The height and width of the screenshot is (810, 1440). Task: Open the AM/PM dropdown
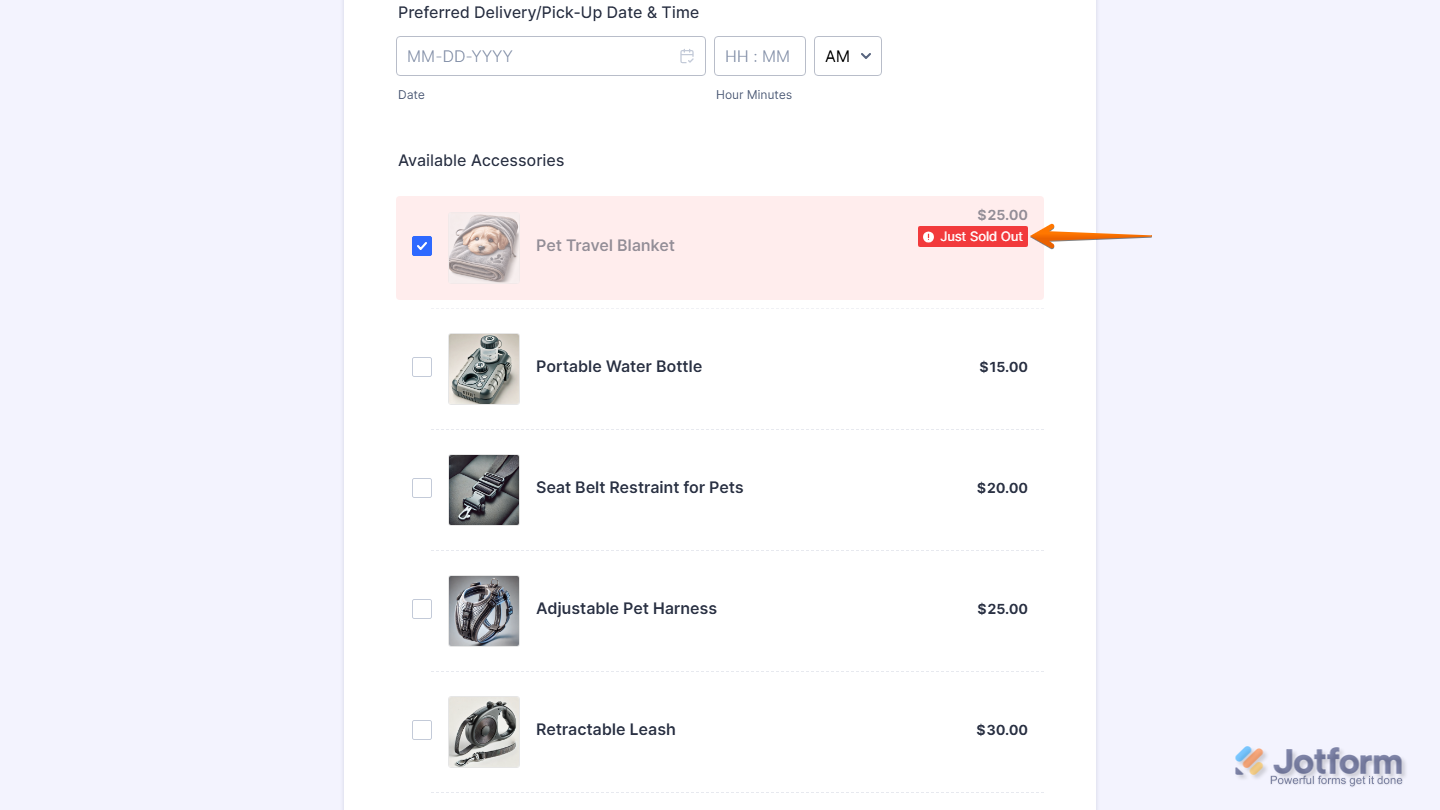847,56
